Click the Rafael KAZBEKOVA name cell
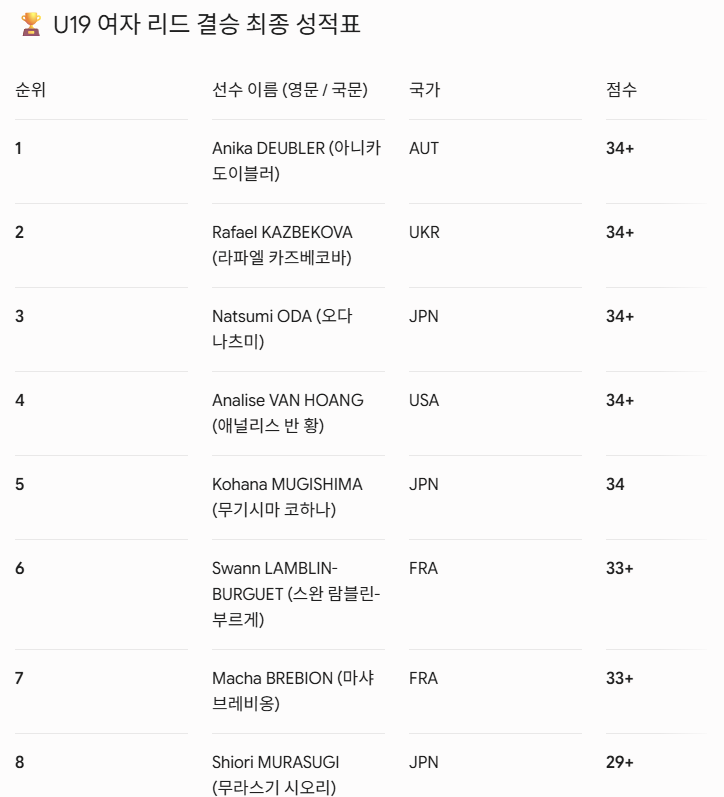724x797 pixels. [x=282, y=244]
